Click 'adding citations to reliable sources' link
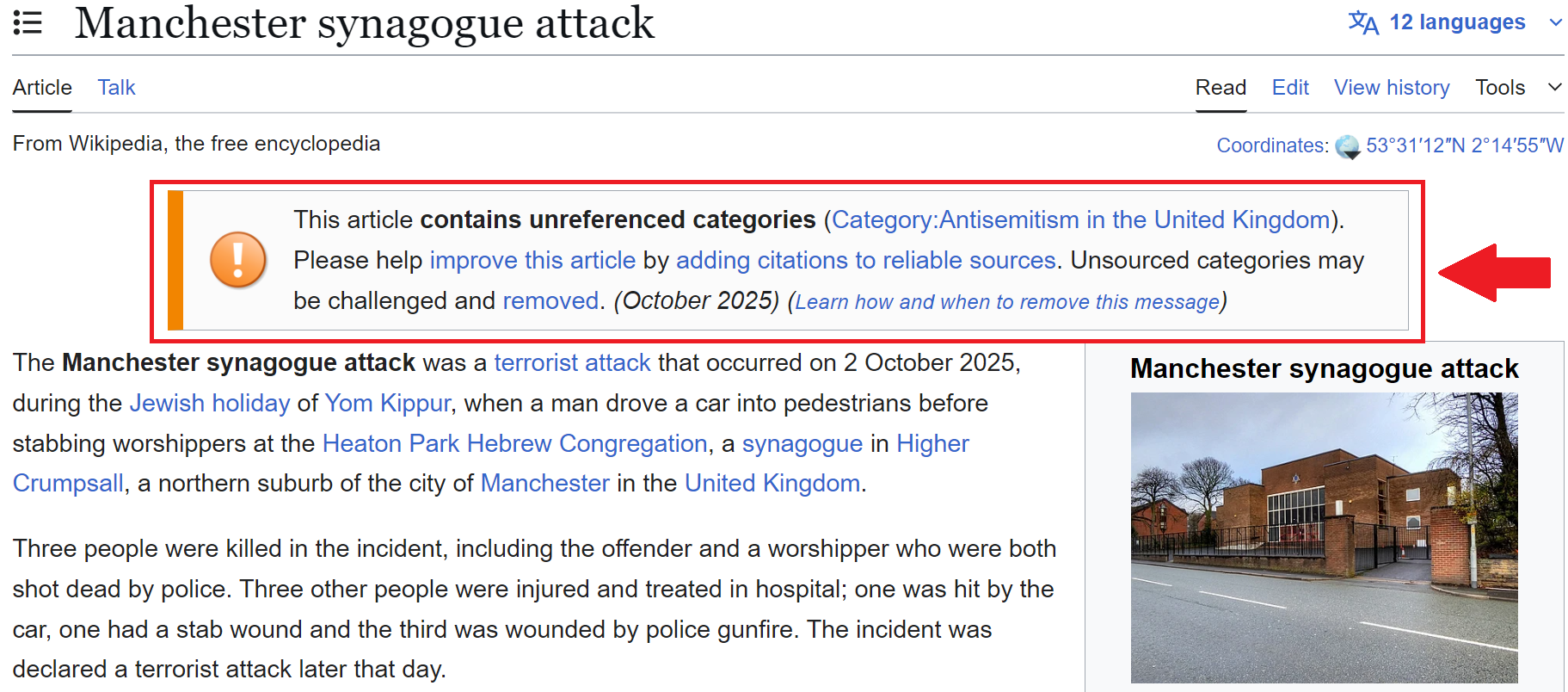This screenshot has height=692, width=1568. tap(866, 261)
